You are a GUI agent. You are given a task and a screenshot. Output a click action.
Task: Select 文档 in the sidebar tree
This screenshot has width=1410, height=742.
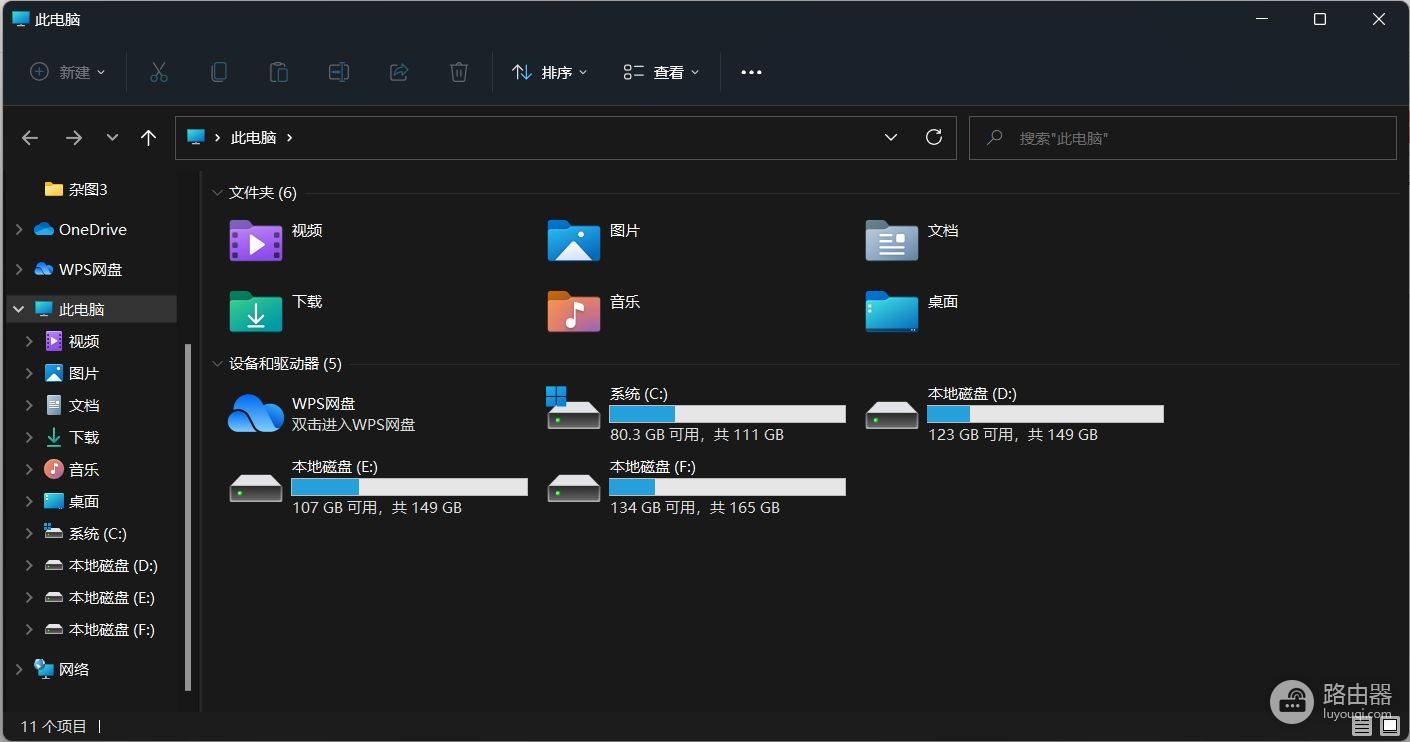tap(72, 405)
